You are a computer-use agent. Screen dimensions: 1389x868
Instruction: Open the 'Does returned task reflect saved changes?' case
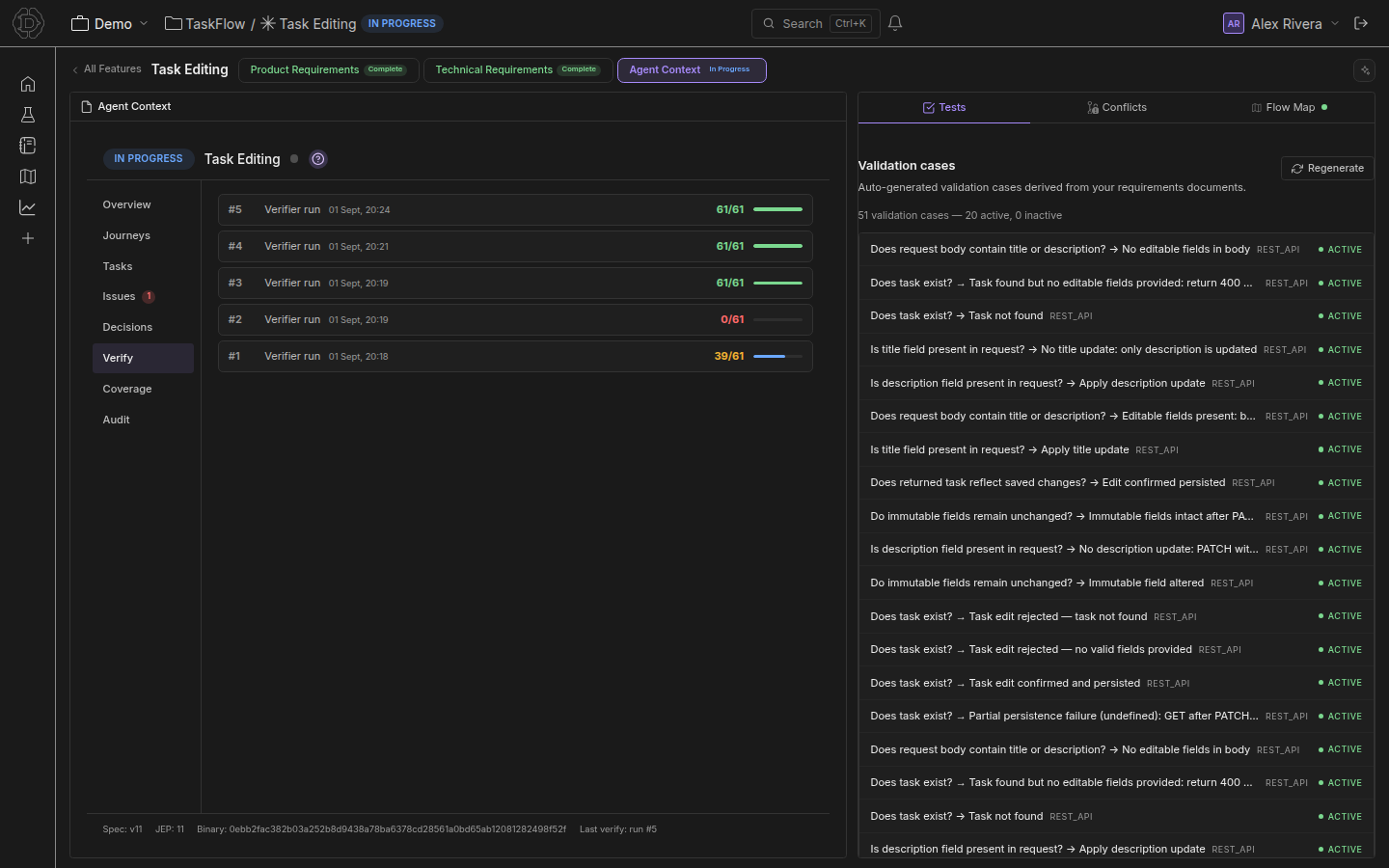(x=1116, y=483)
